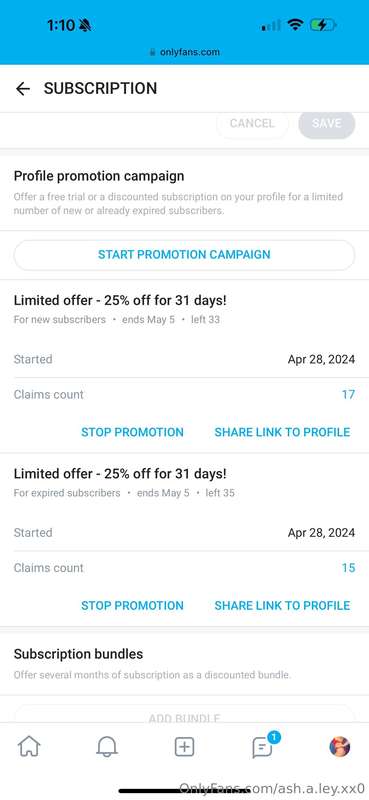Share link for new subscribers offer
This screenshot has height=800, width=369.
(282, 432)
